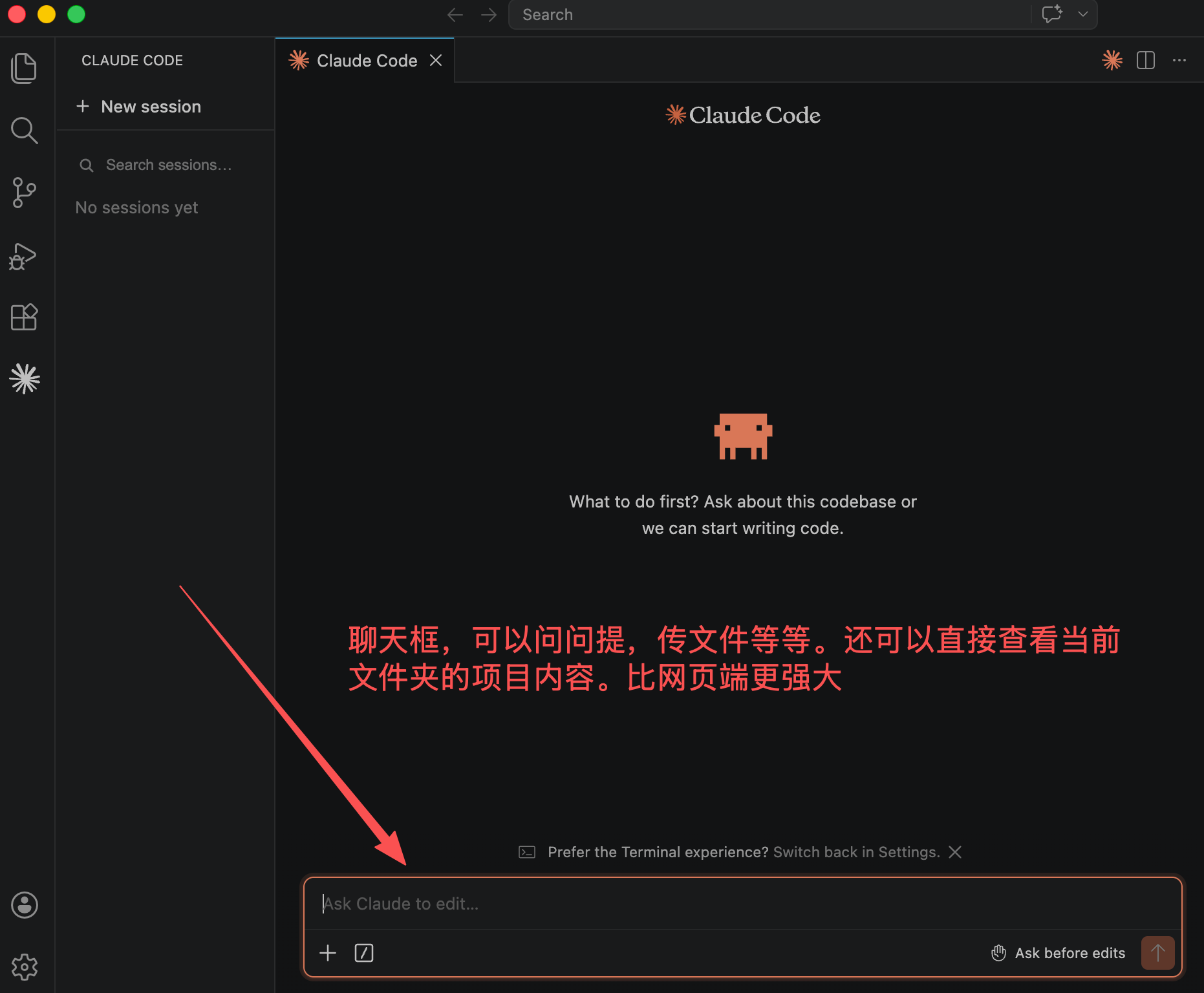Open the Extensions view
Viewport: 1204px width, 993px height.
24,317
